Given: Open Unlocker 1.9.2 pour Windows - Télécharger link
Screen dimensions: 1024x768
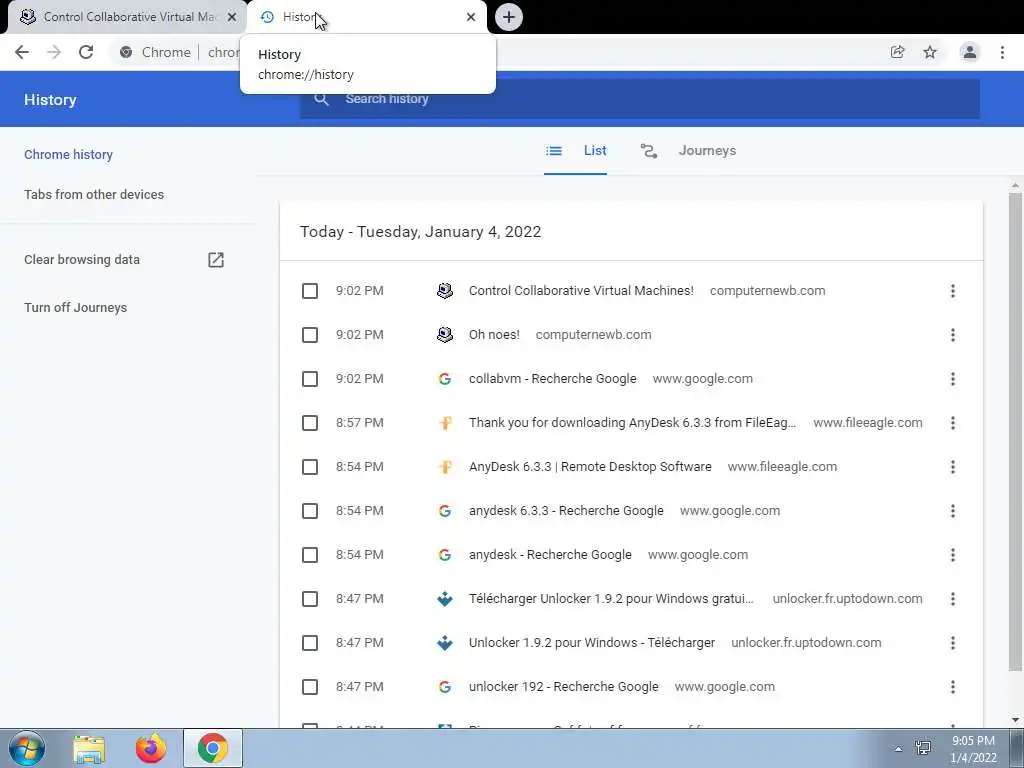Looking at the screenshot, I should (x=592, y=643).
